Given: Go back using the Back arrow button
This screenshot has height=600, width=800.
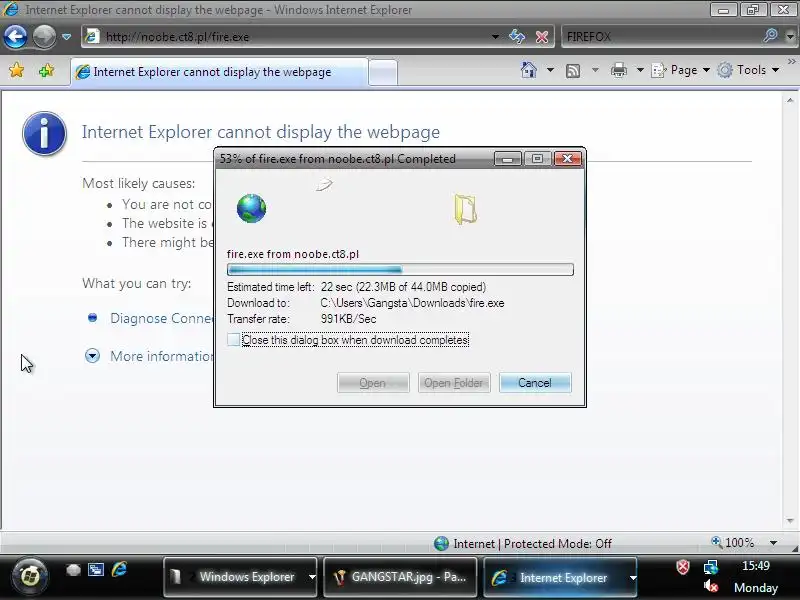Looking at the screenshot, I should 15,36.
